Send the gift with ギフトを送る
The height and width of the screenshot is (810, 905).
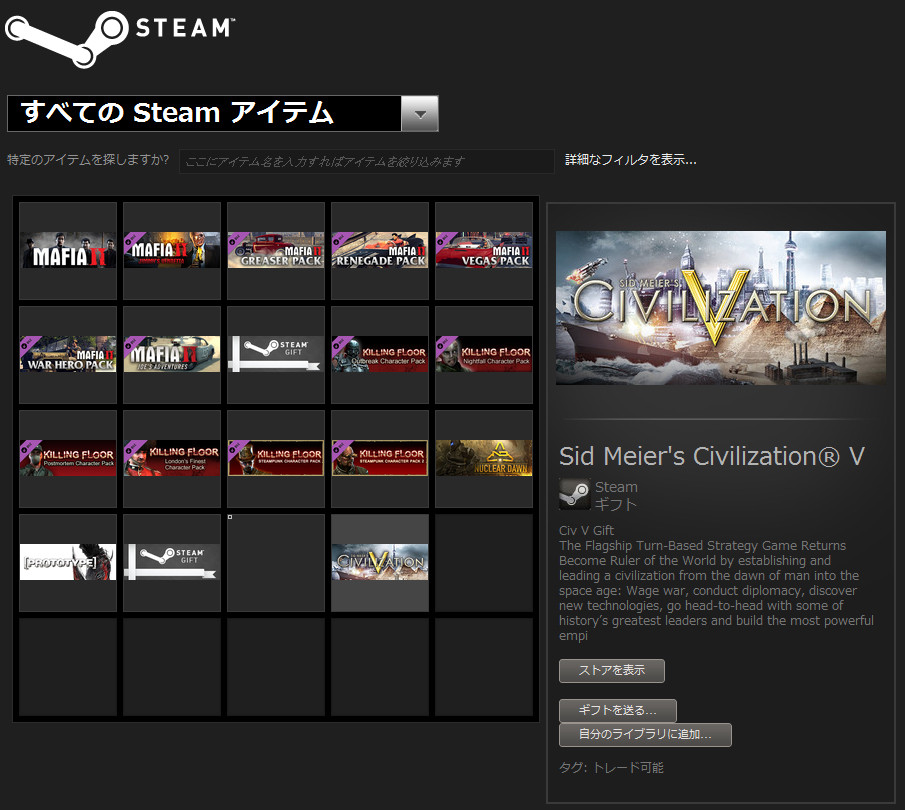618,711
